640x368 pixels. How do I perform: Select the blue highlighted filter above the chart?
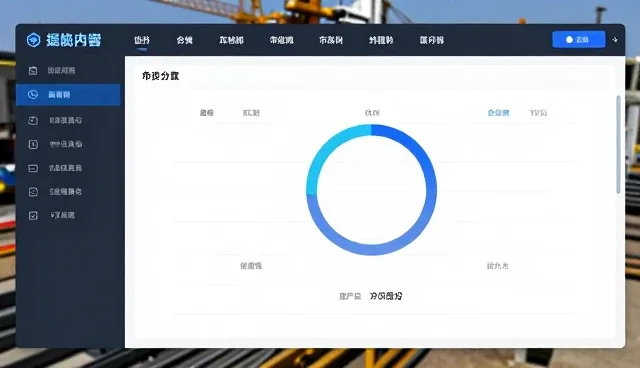[x=498, y=113]
